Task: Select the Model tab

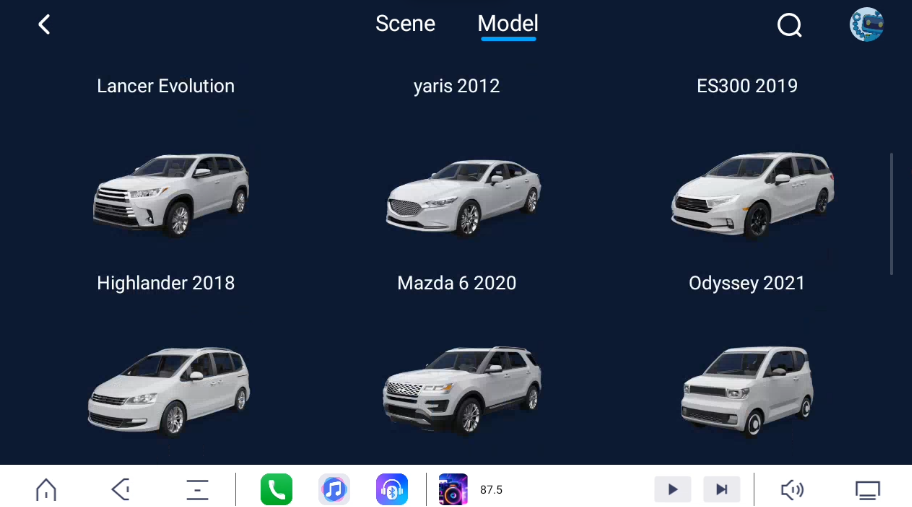Action: (508, 24)
